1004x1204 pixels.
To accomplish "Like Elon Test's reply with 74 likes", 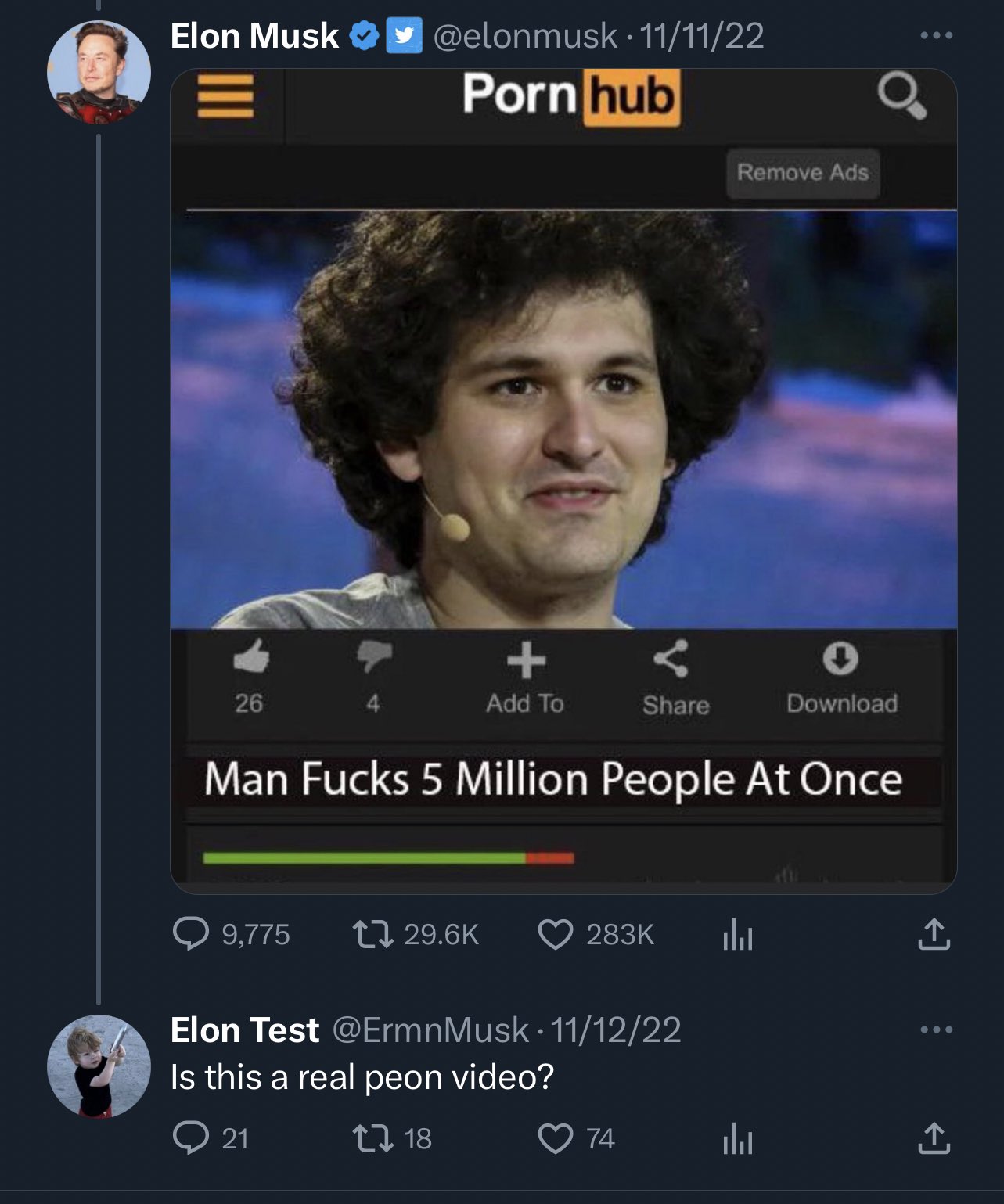I will [x=555, y=1138].
